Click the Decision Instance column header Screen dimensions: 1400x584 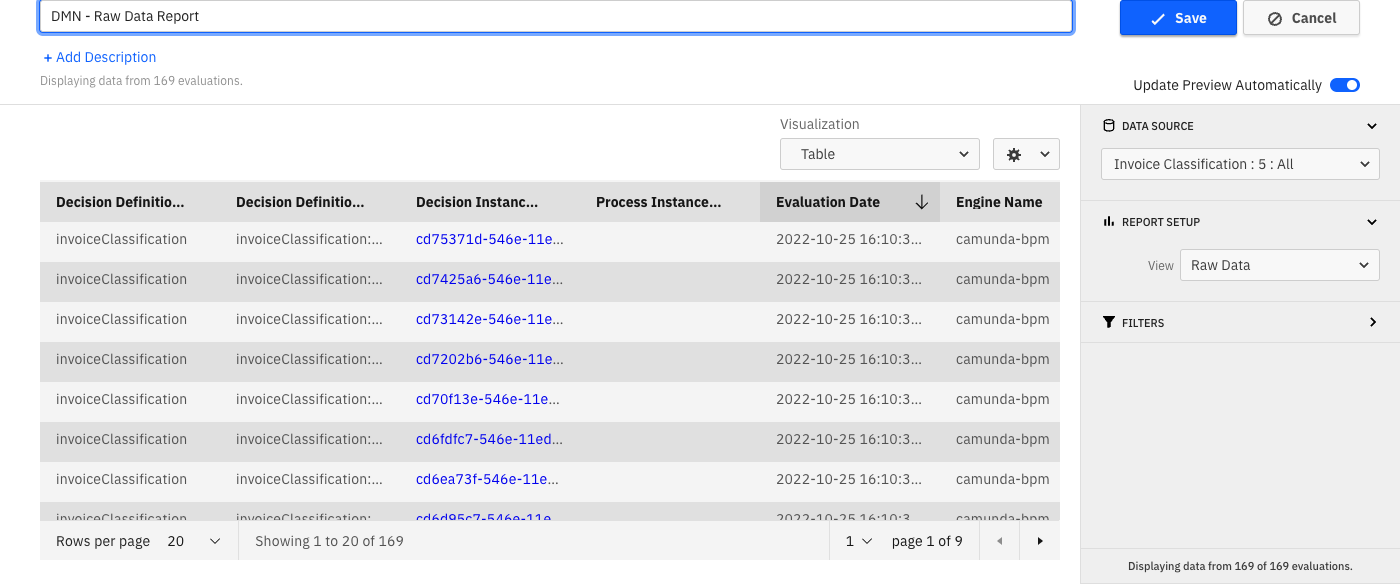tap(490, 202)
